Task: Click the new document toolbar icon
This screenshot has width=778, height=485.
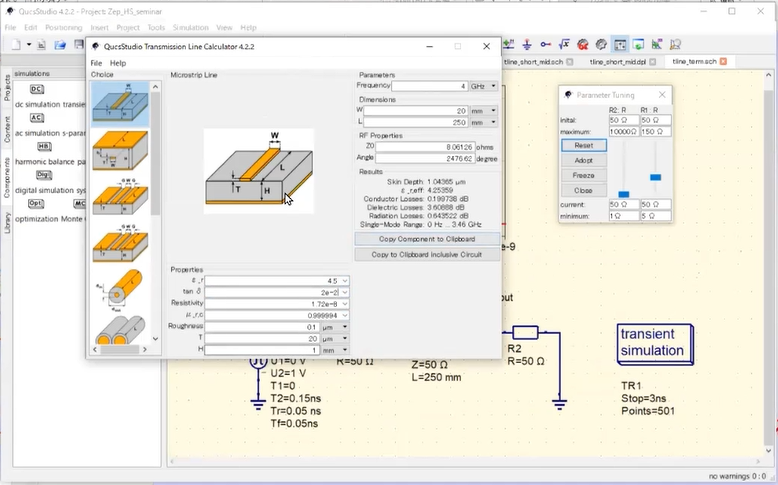Action: (17, 45)
